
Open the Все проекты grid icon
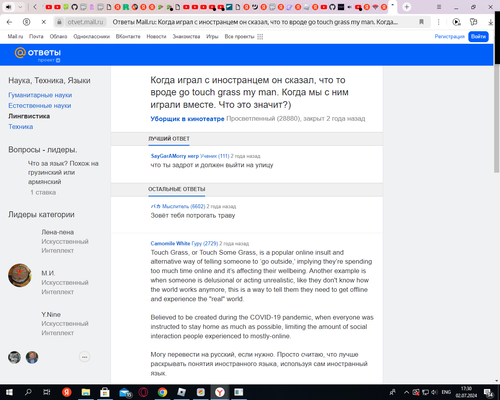[260, 37]
